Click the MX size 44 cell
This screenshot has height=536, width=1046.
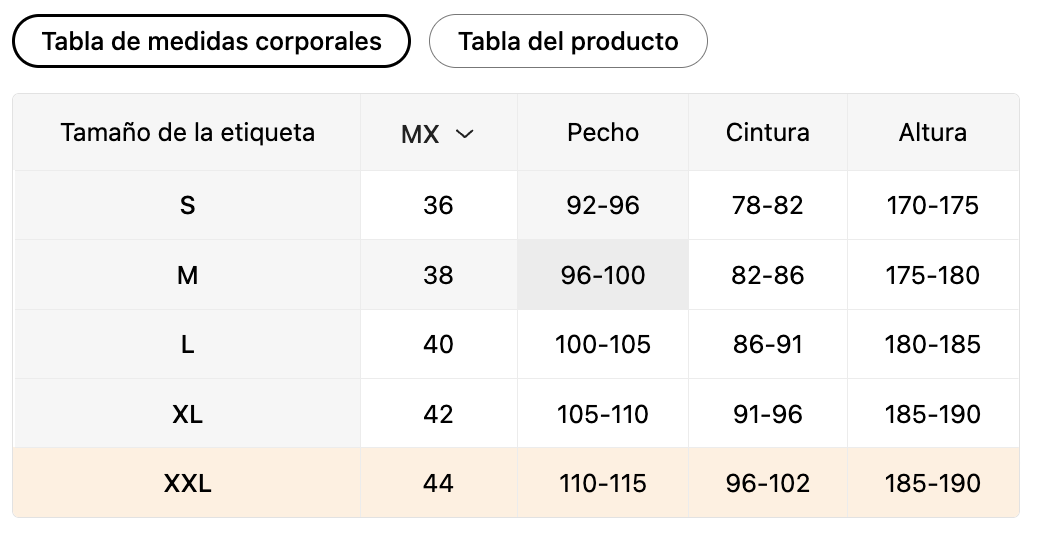438,483
